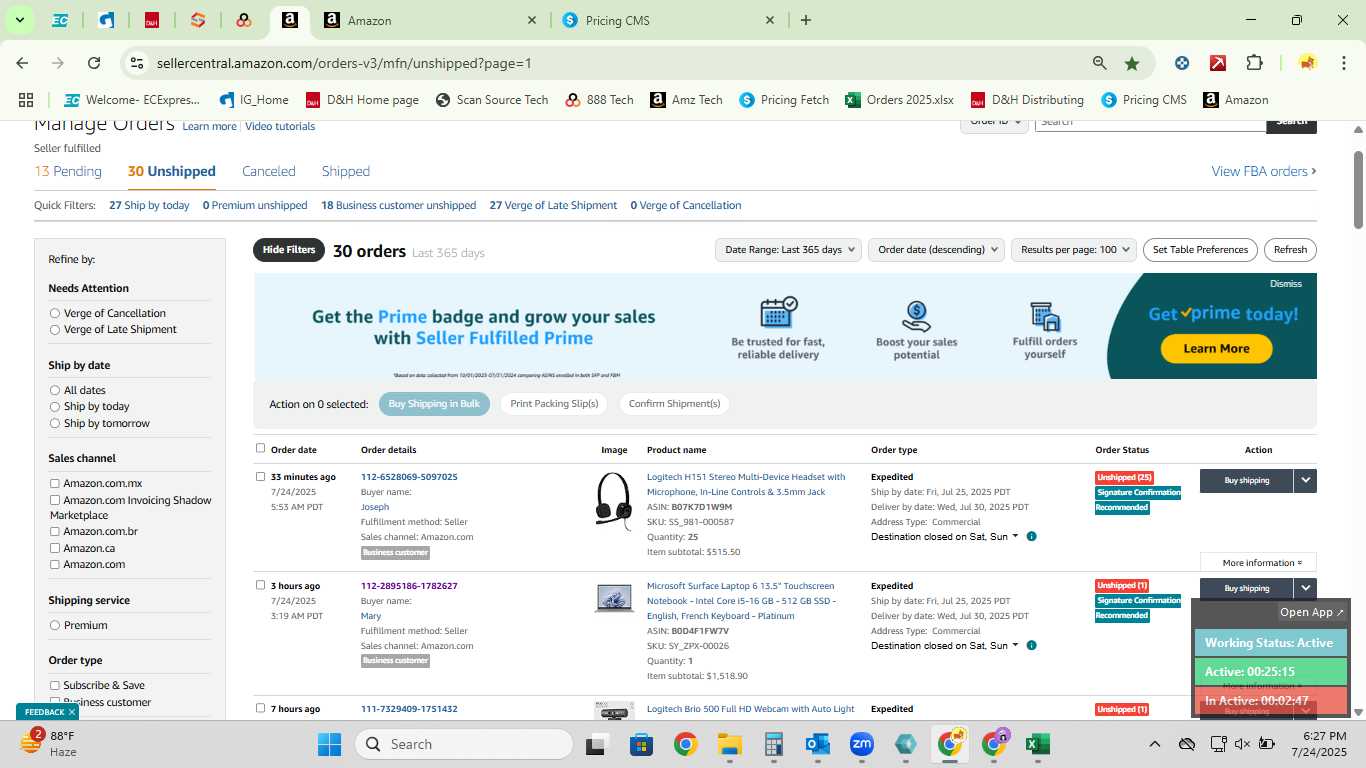The height and width of the screenshot is (768, 1366).
Task: Select the Verge of Late Shipment radio
Action: (x=55, y=329)
